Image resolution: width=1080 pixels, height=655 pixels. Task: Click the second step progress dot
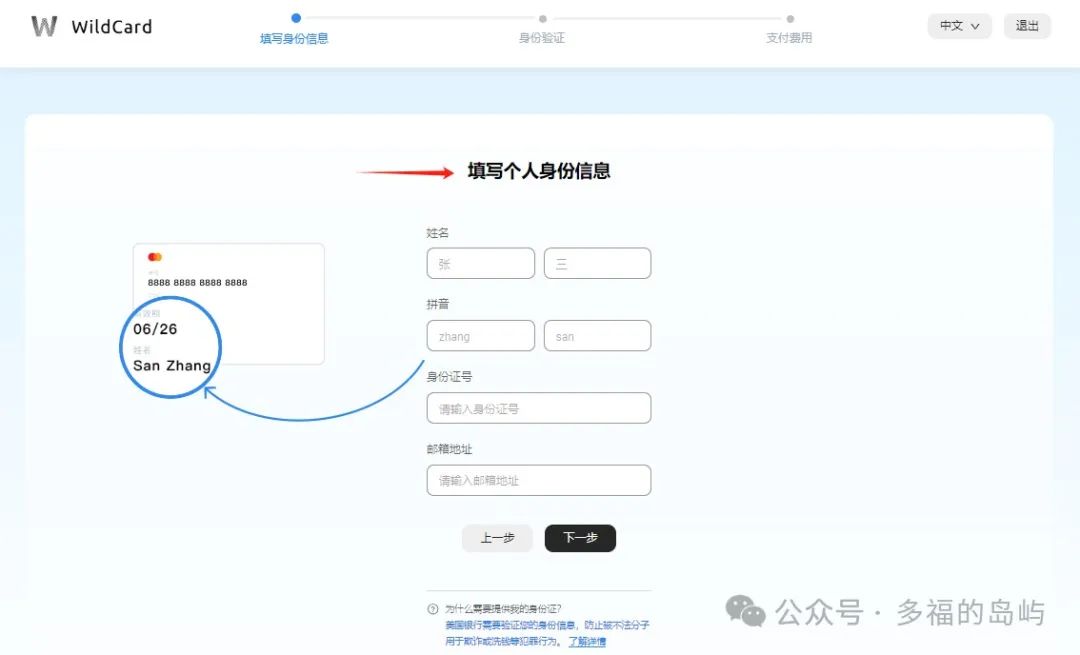point(543,18)
